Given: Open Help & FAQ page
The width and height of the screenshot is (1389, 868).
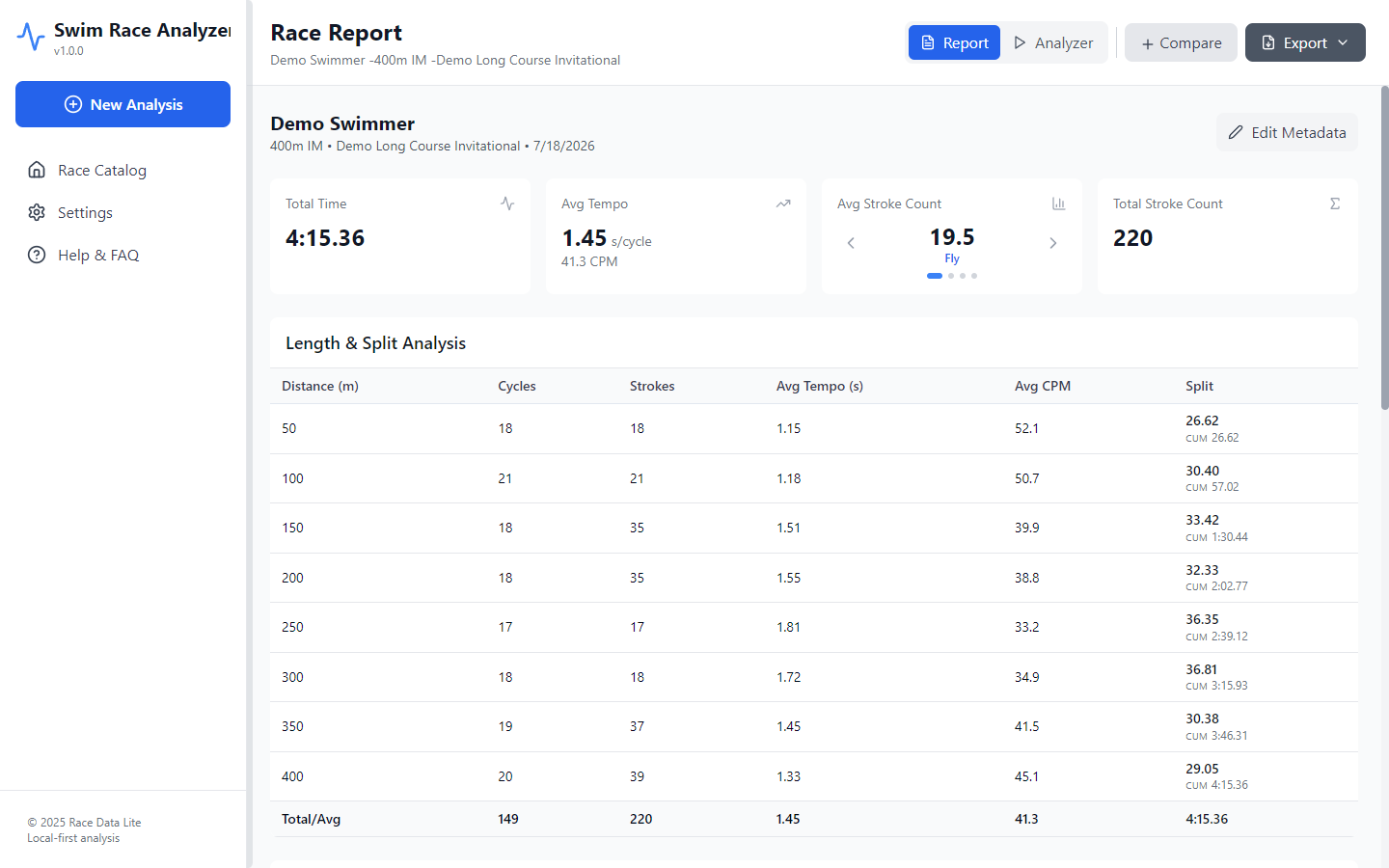Looking at the screenshot, I should (123, 255).
